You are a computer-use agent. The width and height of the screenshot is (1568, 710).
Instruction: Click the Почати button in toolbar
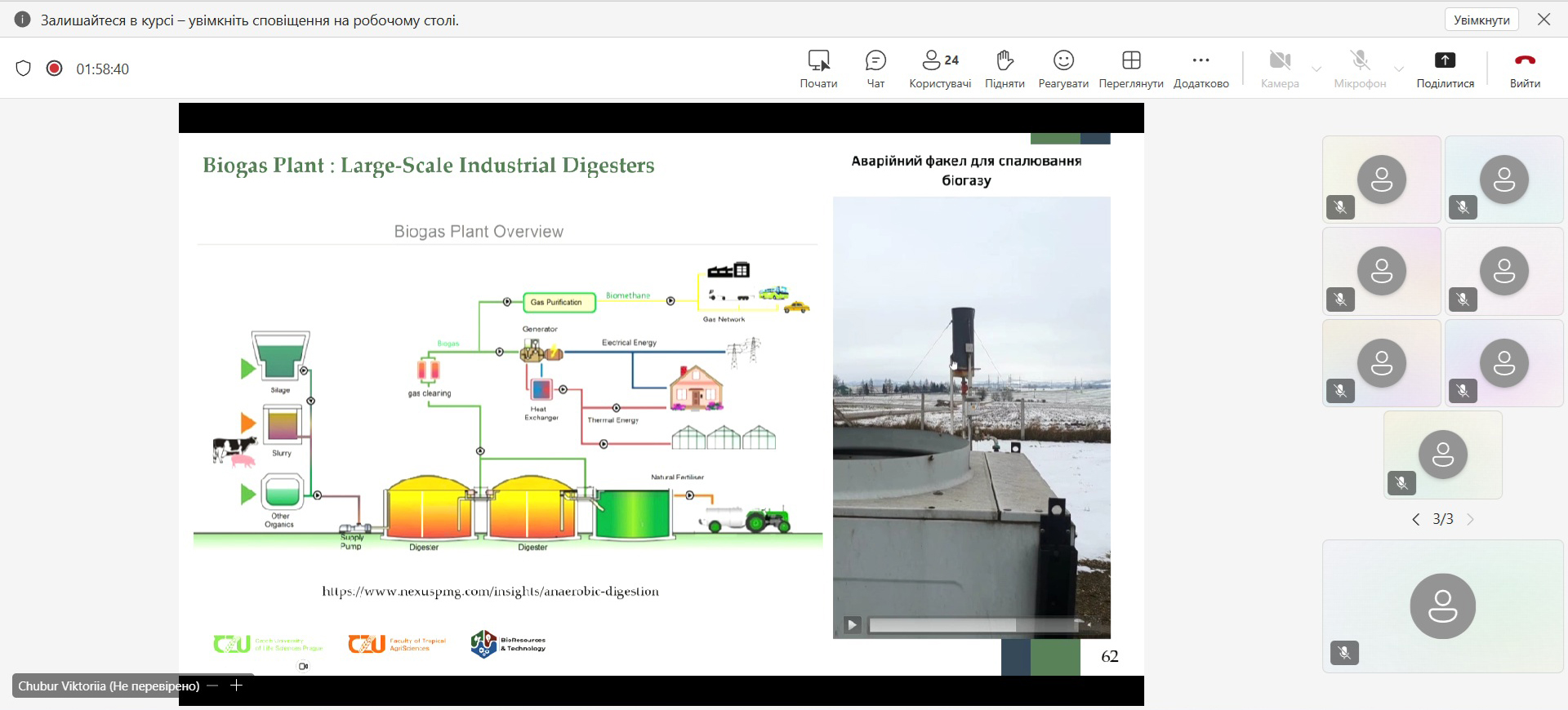pyautogui.click(x=818, y=69)
